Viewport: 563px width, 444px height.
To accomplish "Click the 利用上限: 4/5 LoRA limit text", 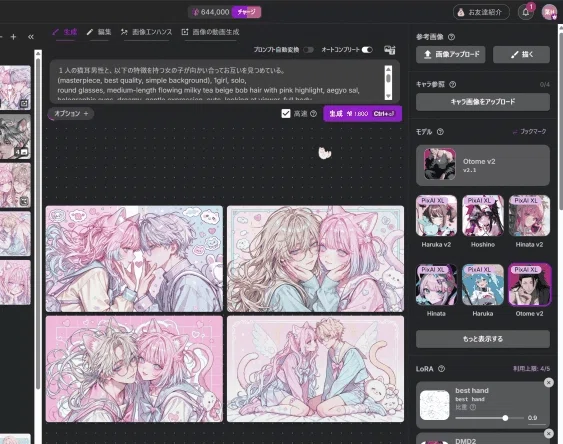I will 531,369.
